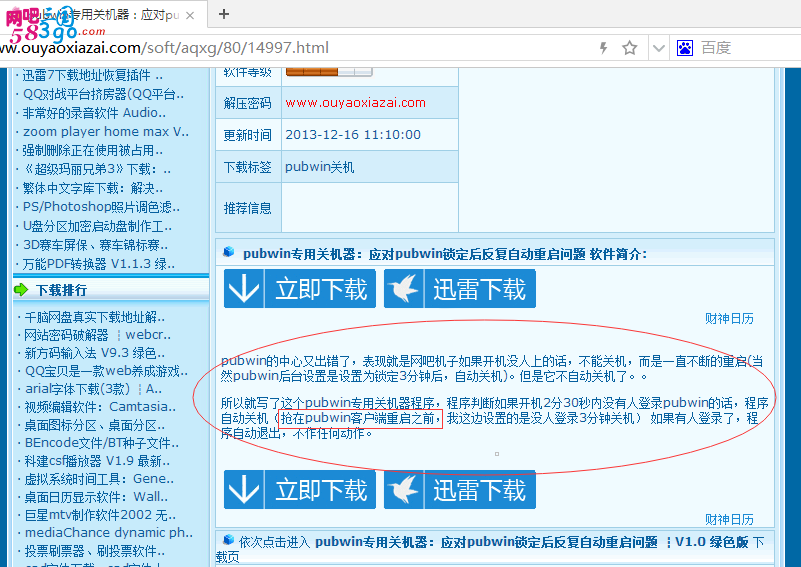Click the Baidu paw search icon
The width and height of the screenshot is (801, 567).
(x=685, y=48)
